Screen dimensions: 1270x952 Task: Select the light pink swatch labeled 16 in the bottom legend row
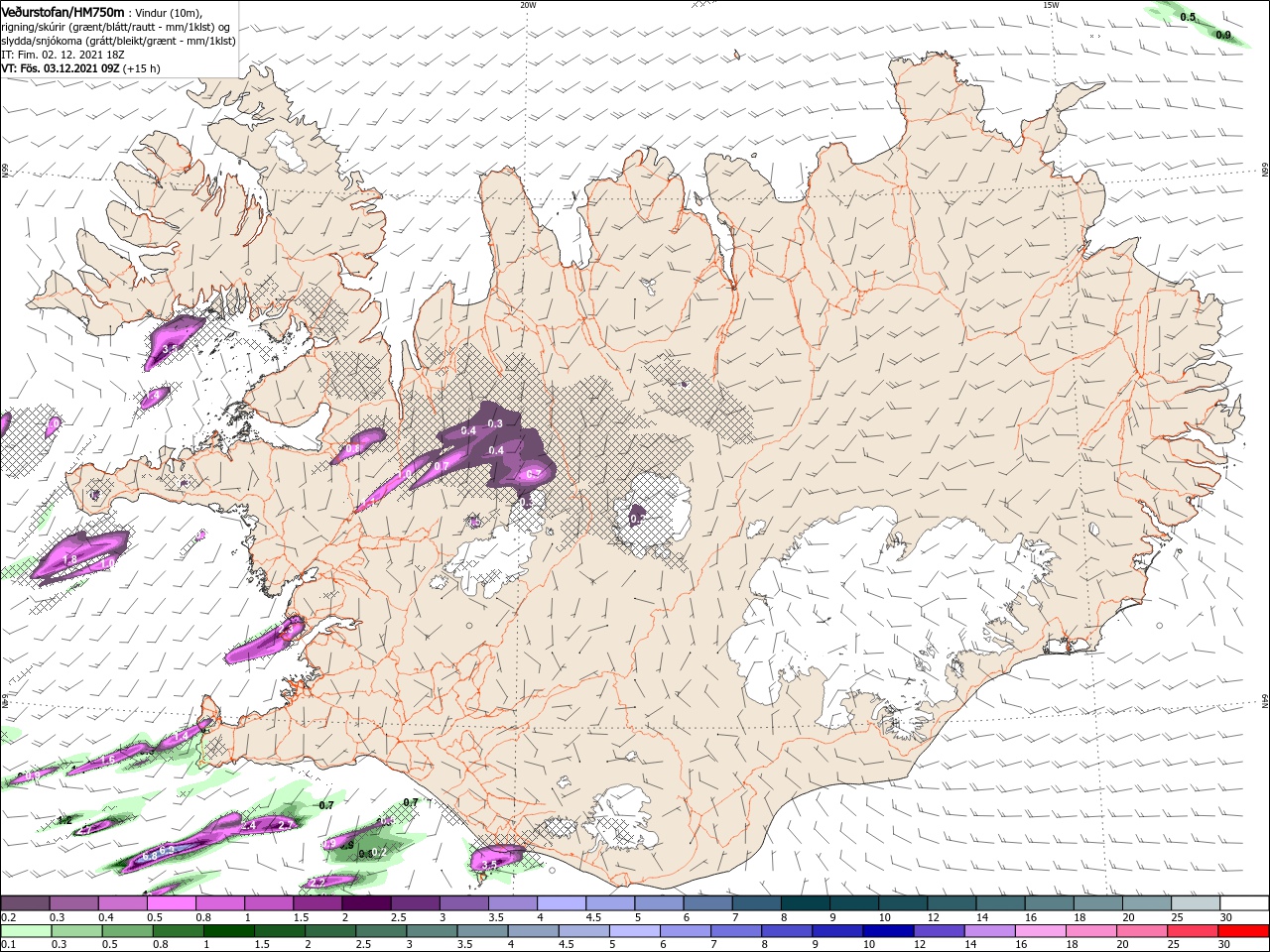[1041, 931]
